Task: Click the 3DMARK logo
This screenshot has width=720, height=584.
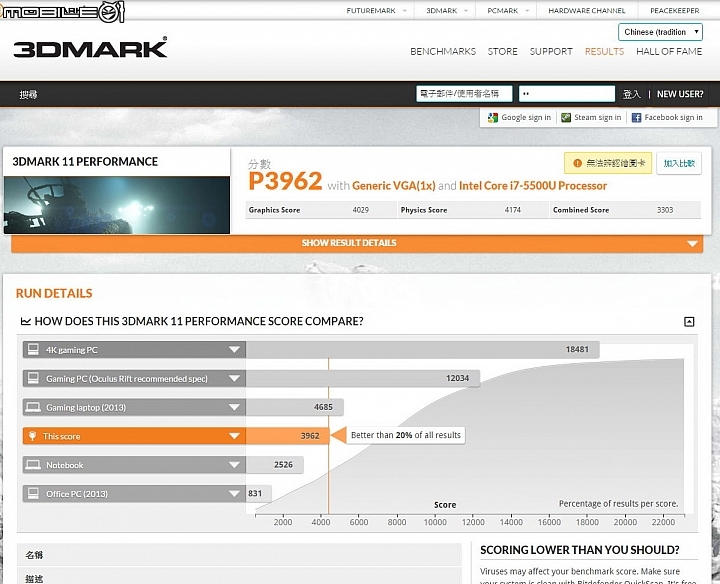Action: (x=90, y=48)
